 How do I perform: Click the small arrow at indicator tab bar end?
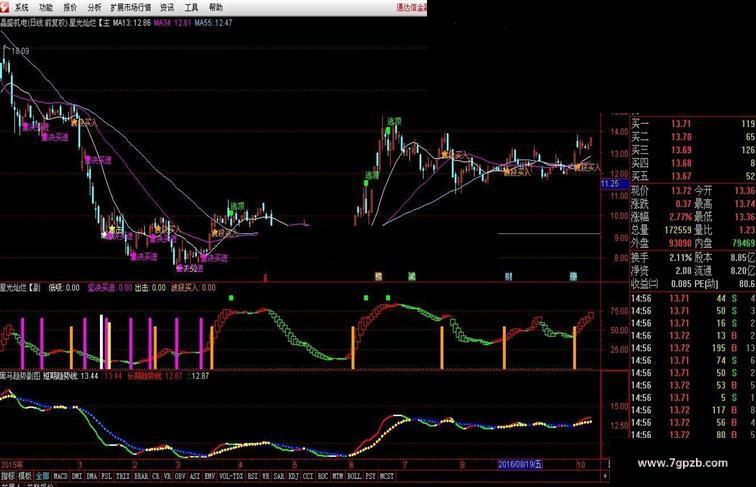[605, 476]
